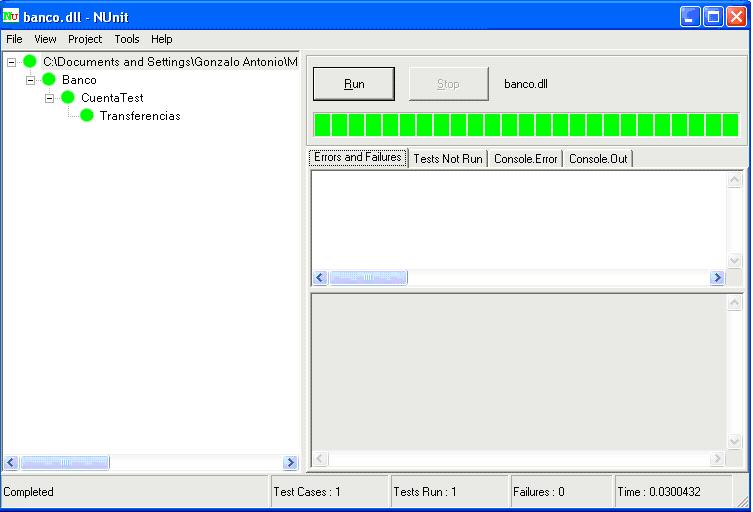Click green status circle beside Transferencias
This screenshot has height=512, width=753.
87,115
